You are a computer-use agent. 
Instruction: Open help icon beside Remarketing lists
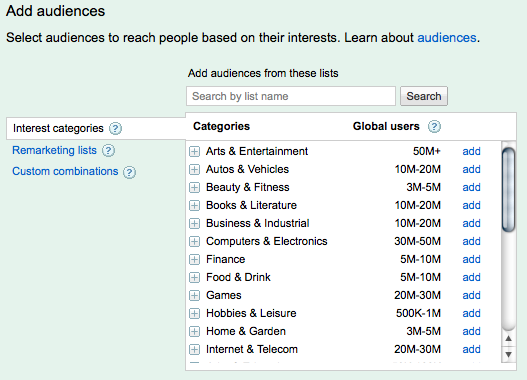point(108,151)
